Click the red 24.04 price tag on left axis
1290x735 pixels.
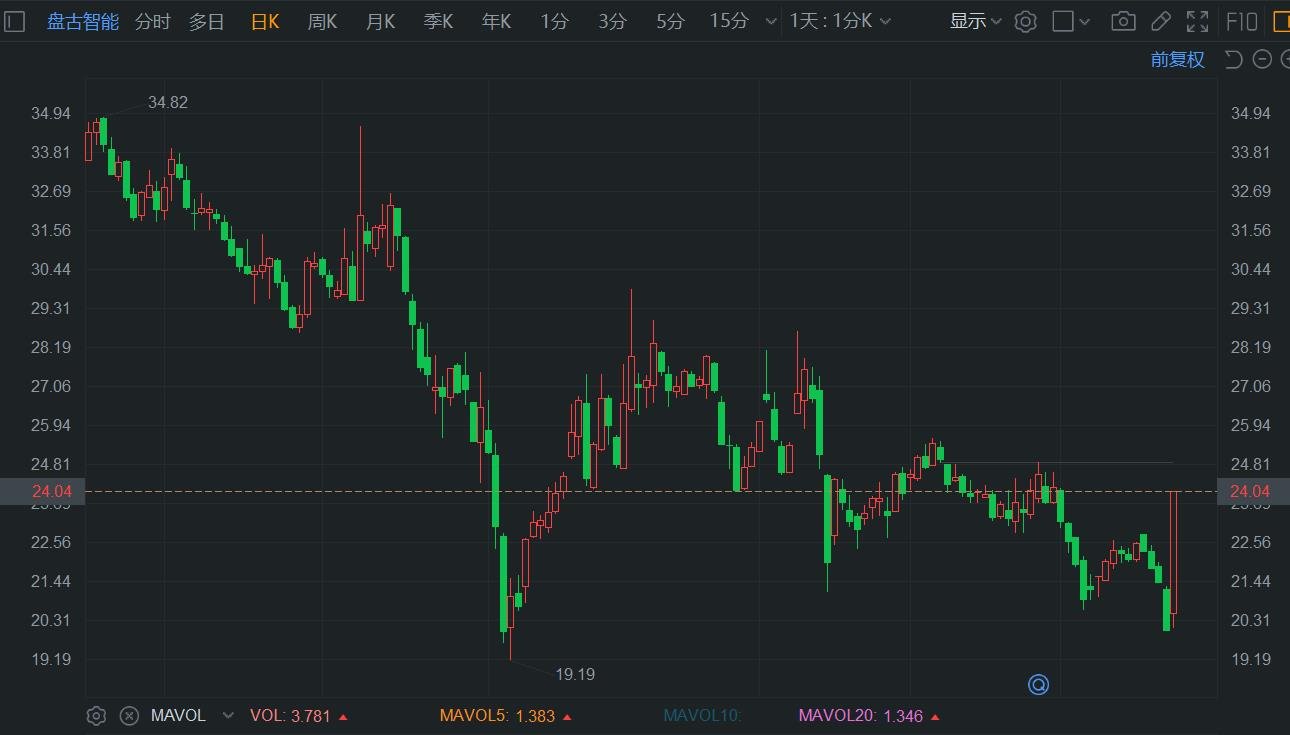pyautogui.click(x=42, y=491)
